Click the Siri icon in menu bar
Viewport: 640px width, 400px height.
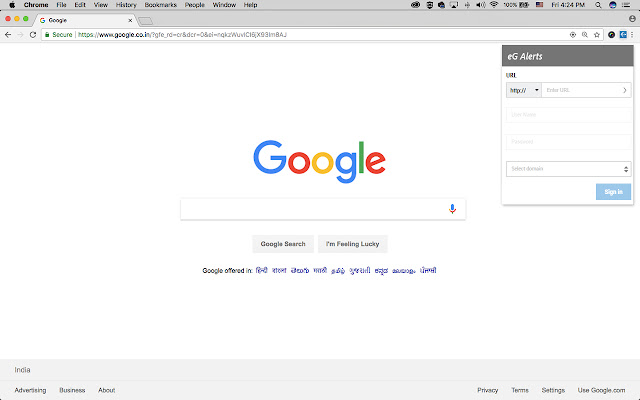click(x=613, y=5)
